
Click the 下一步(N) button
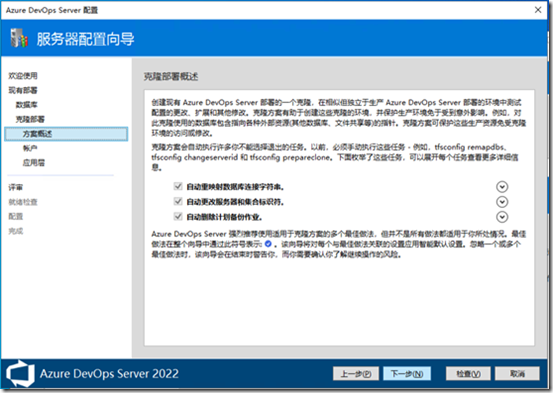point(407,374)
